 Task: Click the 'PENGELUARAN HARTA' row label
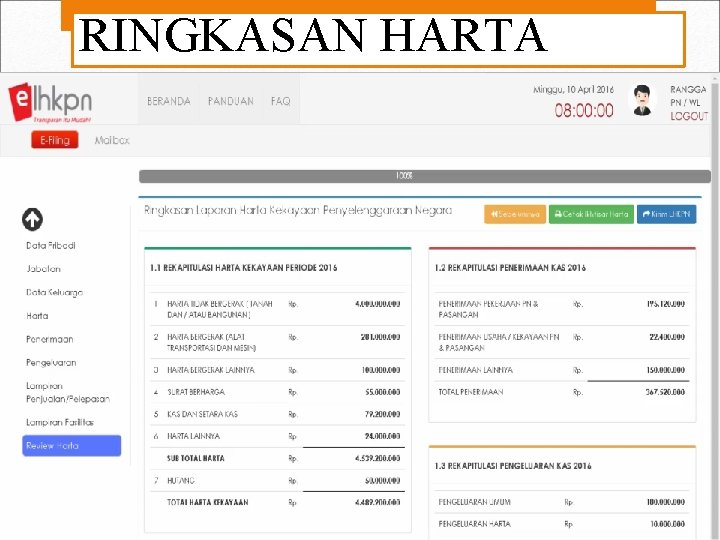click(474, 524)
